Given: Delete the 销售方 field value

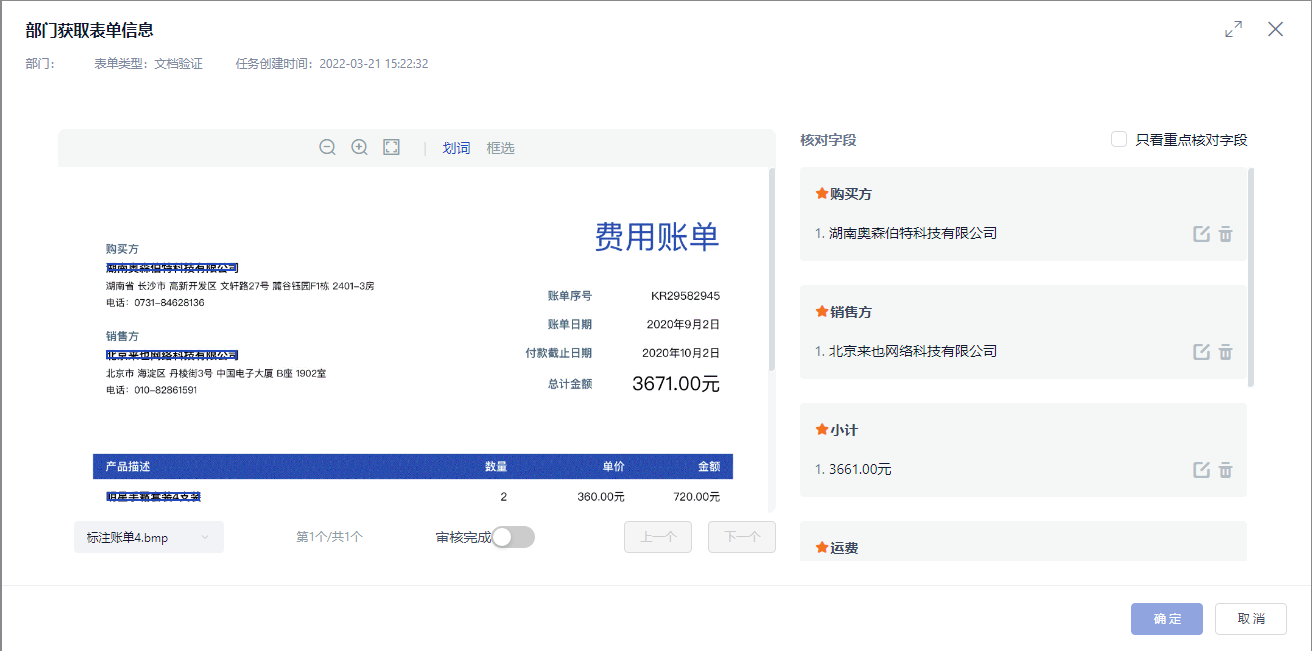Looking at the screenshot, I should click(x=1226, y=352).
